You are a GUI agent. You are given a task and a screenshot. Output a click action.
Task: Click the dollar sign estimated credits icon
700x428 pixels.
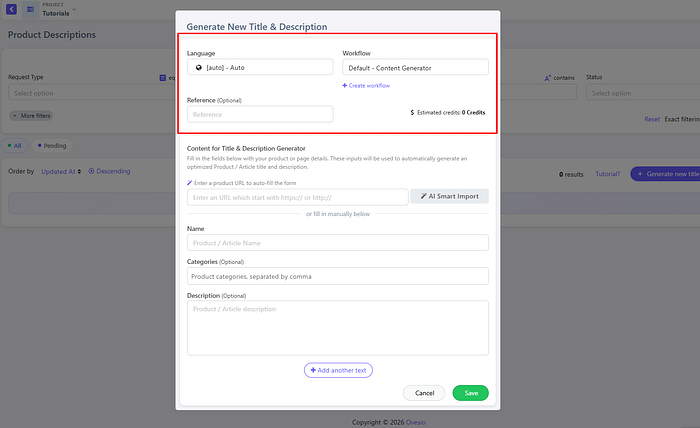412,113
